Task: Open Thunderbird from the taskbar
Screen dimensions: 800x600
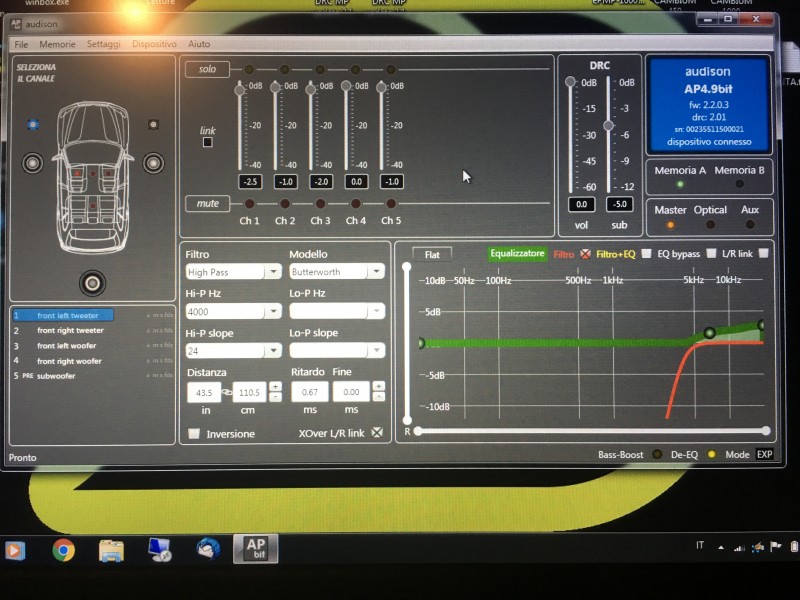Action: [208, 549]
